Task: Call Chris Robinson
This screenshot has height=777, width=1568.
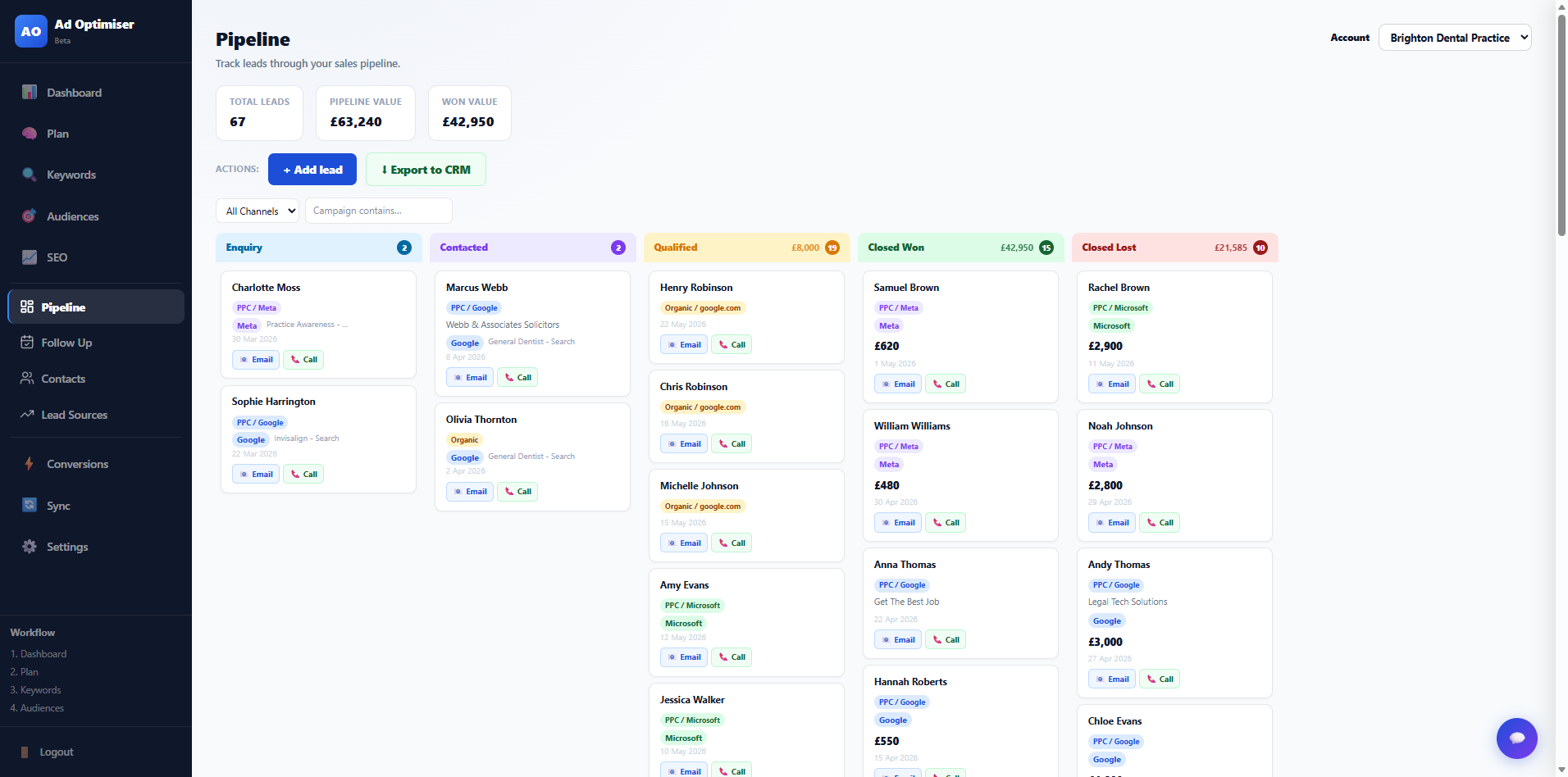Action: 732,444
